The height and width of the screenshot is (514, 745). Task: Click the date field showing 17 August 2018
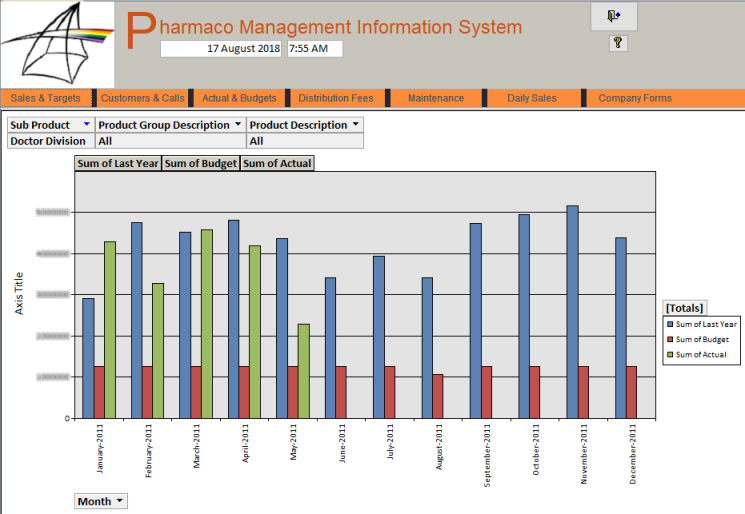click(x=222, y=48)
